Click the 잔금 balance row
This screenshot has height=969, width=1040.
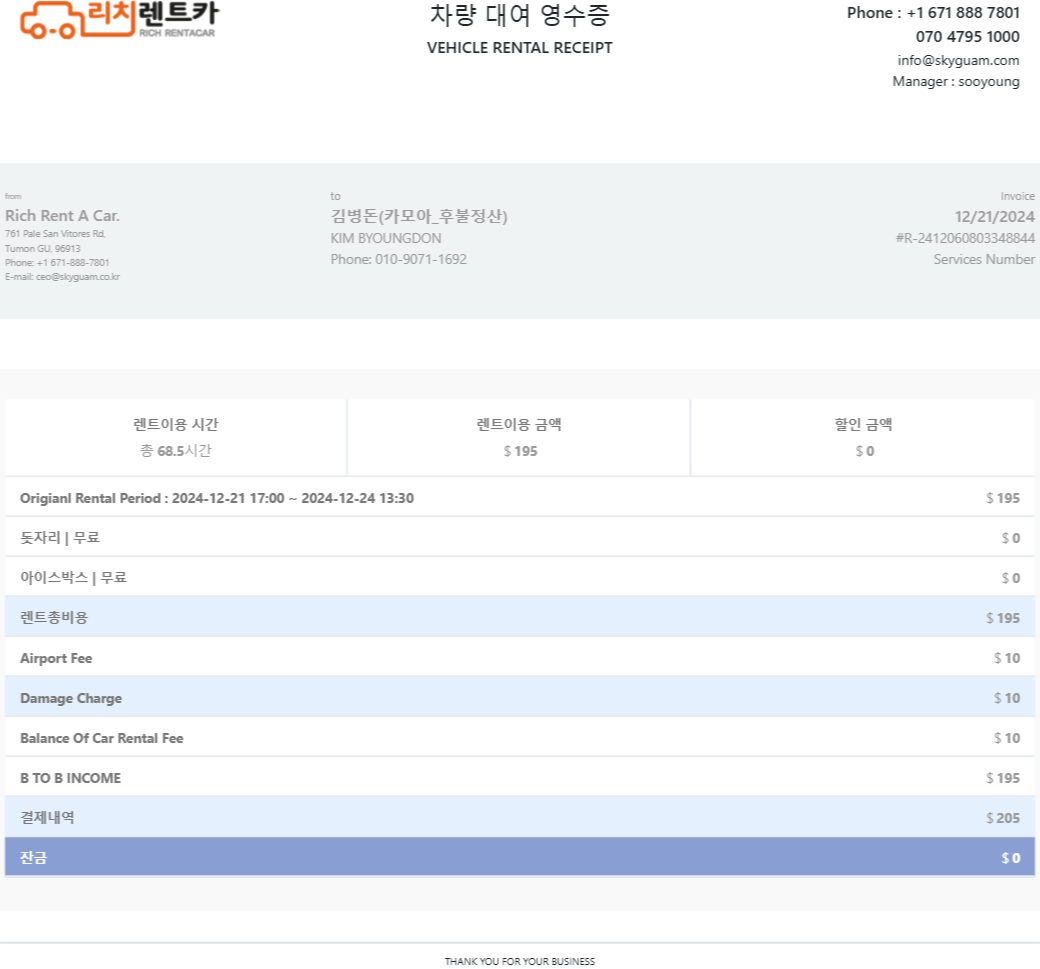519,858
